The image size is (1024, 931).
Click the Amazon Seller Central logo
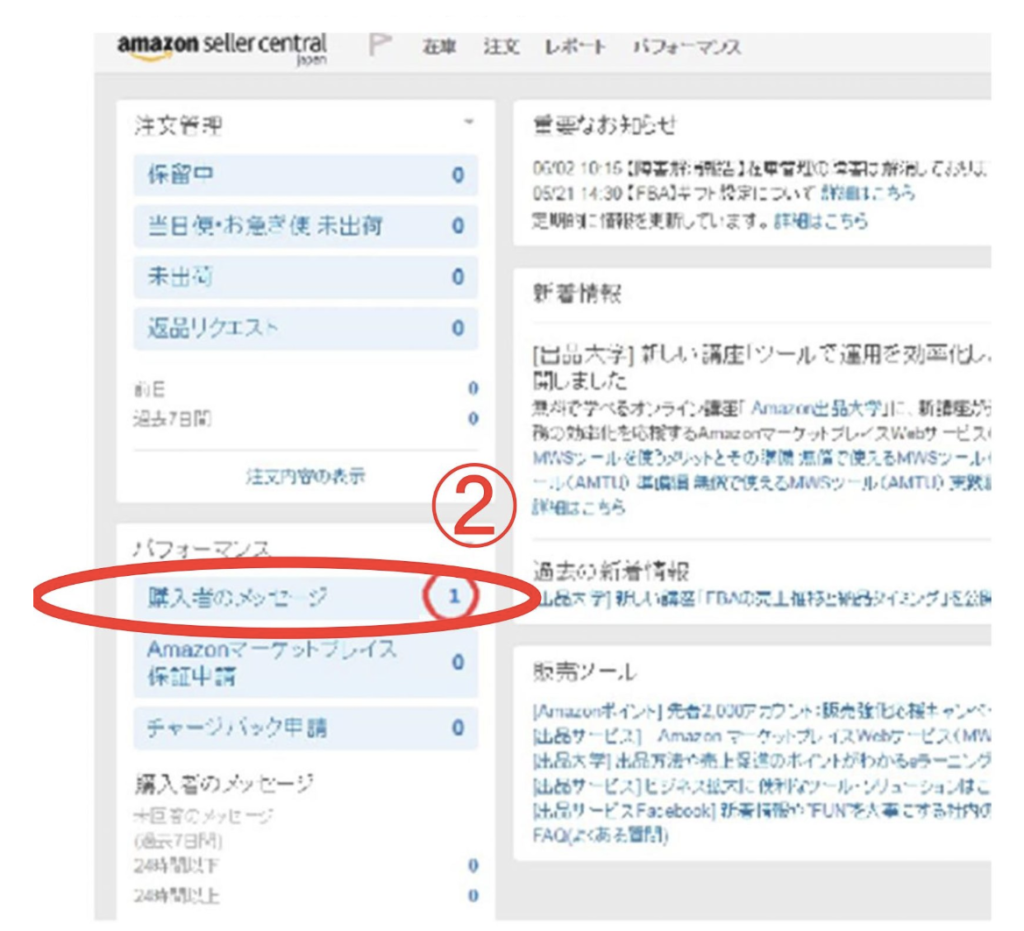pyautogui.click(x=222, y=48)
